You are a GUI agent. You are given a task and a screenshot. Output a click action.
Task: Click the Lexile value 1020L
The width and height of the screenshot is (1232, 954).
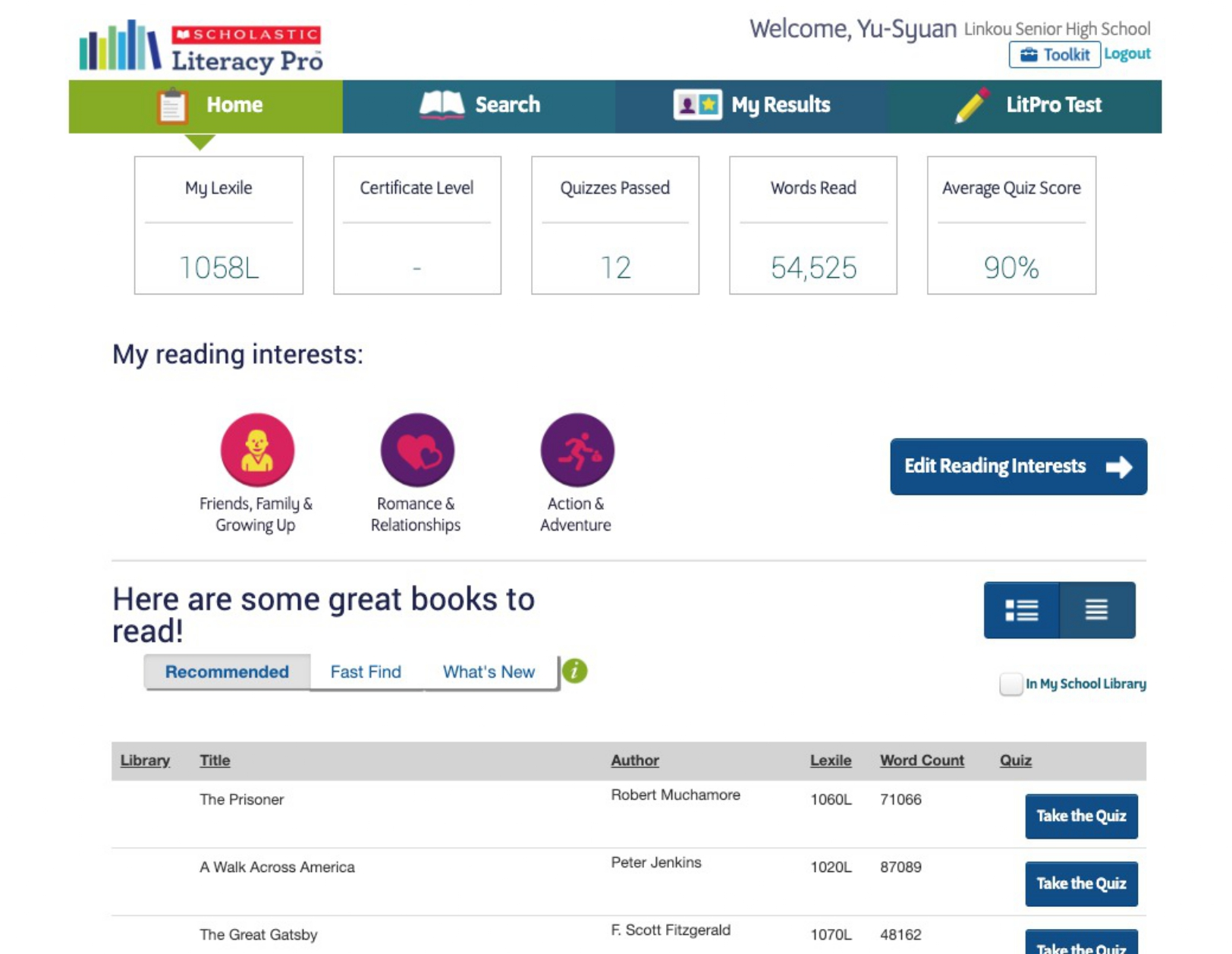tap(831, 867)
